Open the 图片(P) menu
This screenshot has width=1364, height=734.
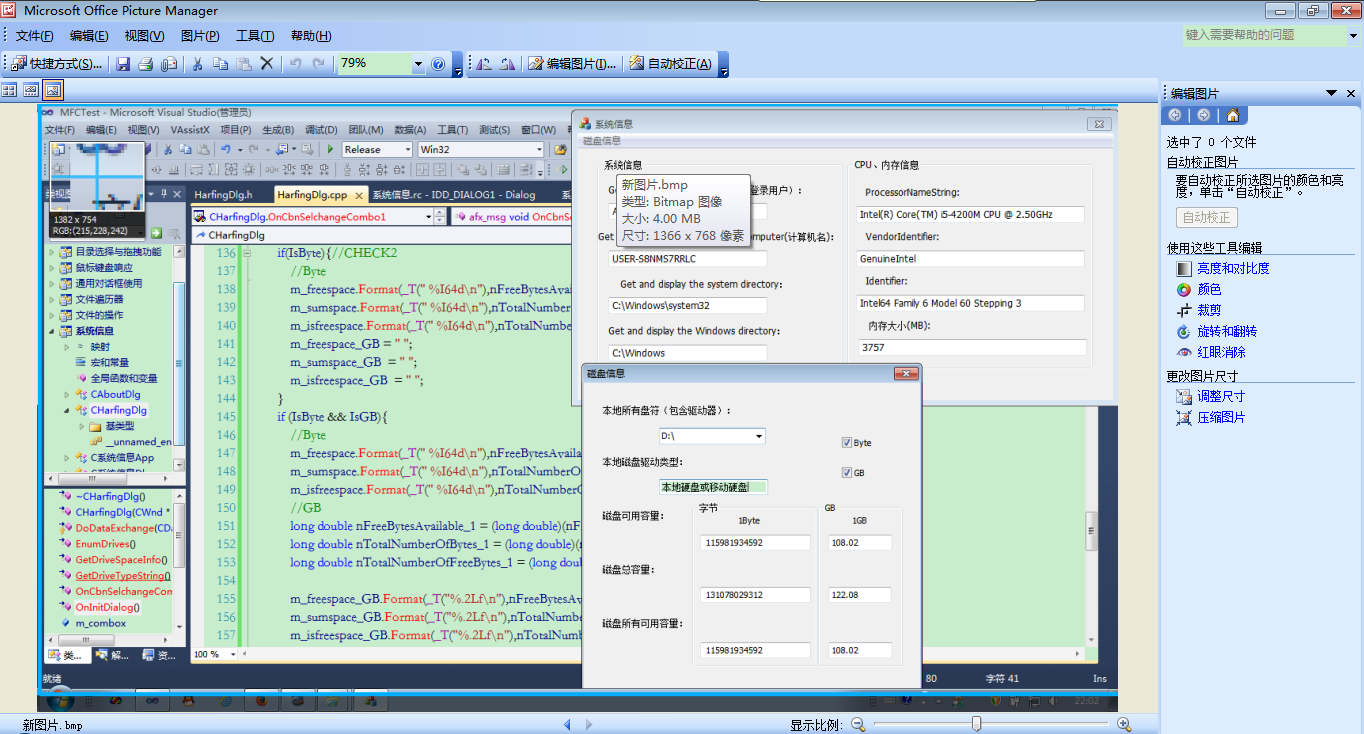click(200, 36)
